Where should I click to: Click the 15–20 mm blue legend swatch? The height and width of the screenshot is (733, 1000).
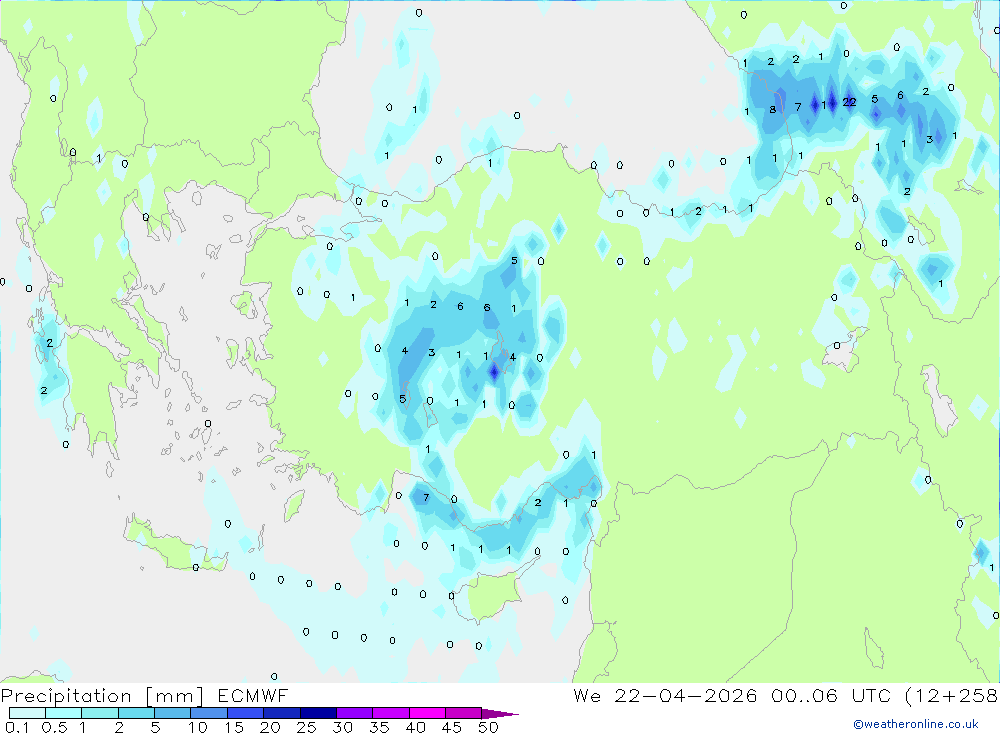246,713
